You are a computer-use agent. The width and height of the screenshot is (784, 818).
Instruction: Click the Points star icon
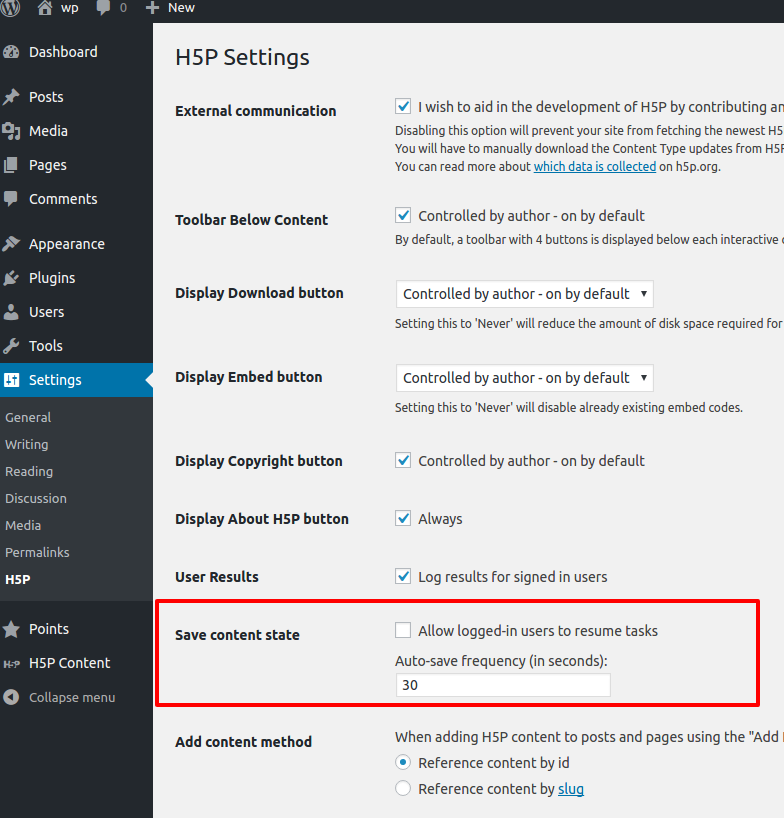pos(11,629)
